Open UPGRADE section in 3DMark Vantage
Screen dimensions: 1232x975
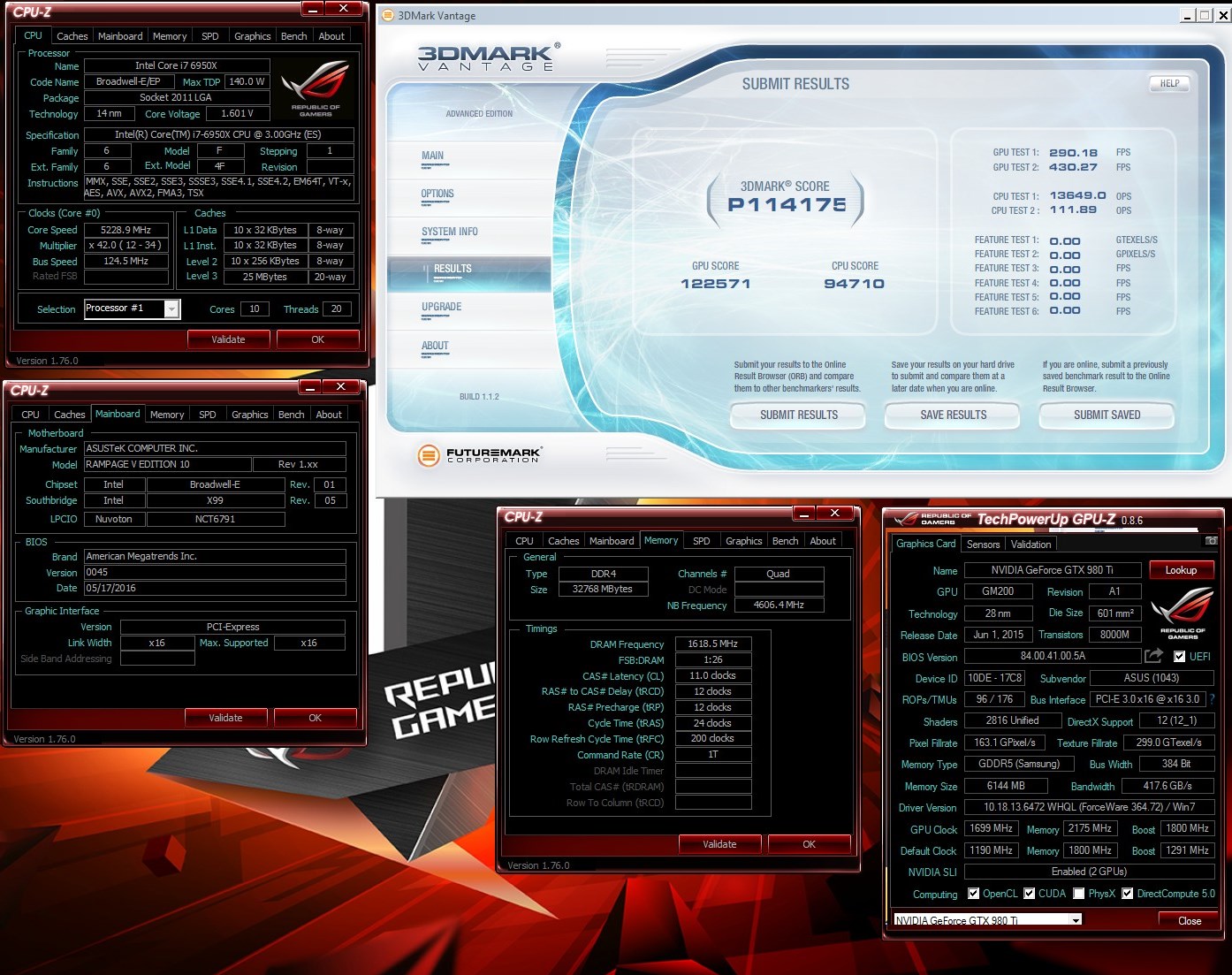[x=442, y=308]
